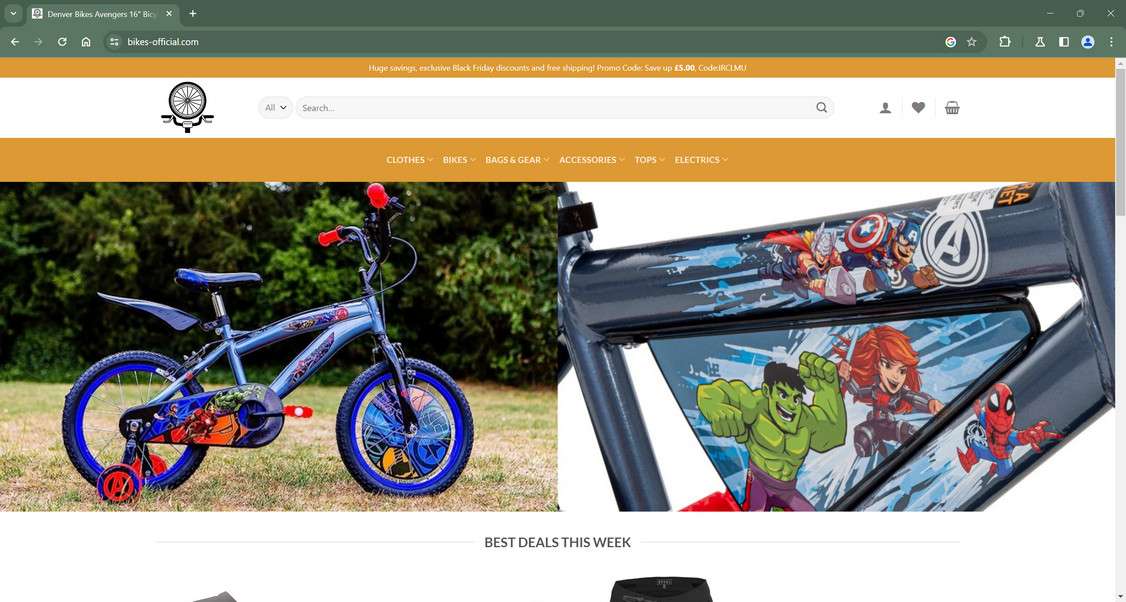Open the ACCESSORIES menu
1126x602 pixels.
(592, 159)
